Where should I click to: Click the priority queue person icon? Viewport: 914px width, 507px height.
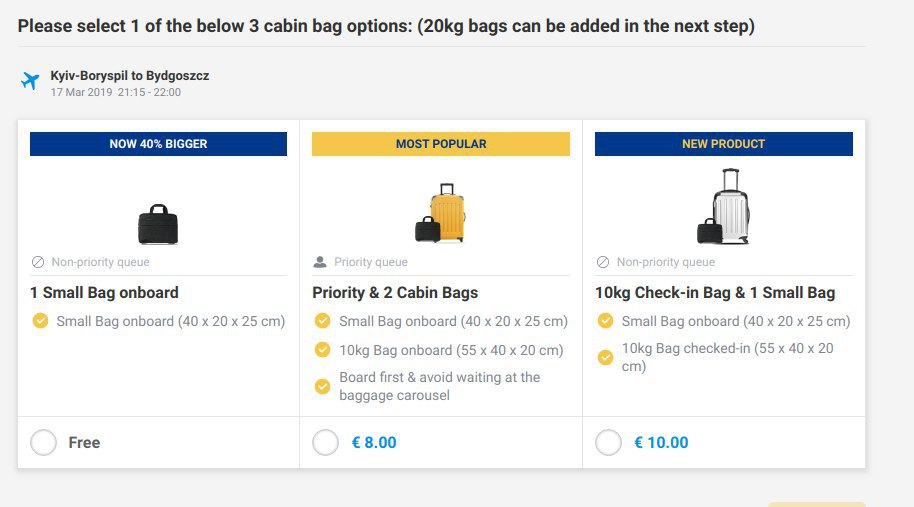coord(320,262)
